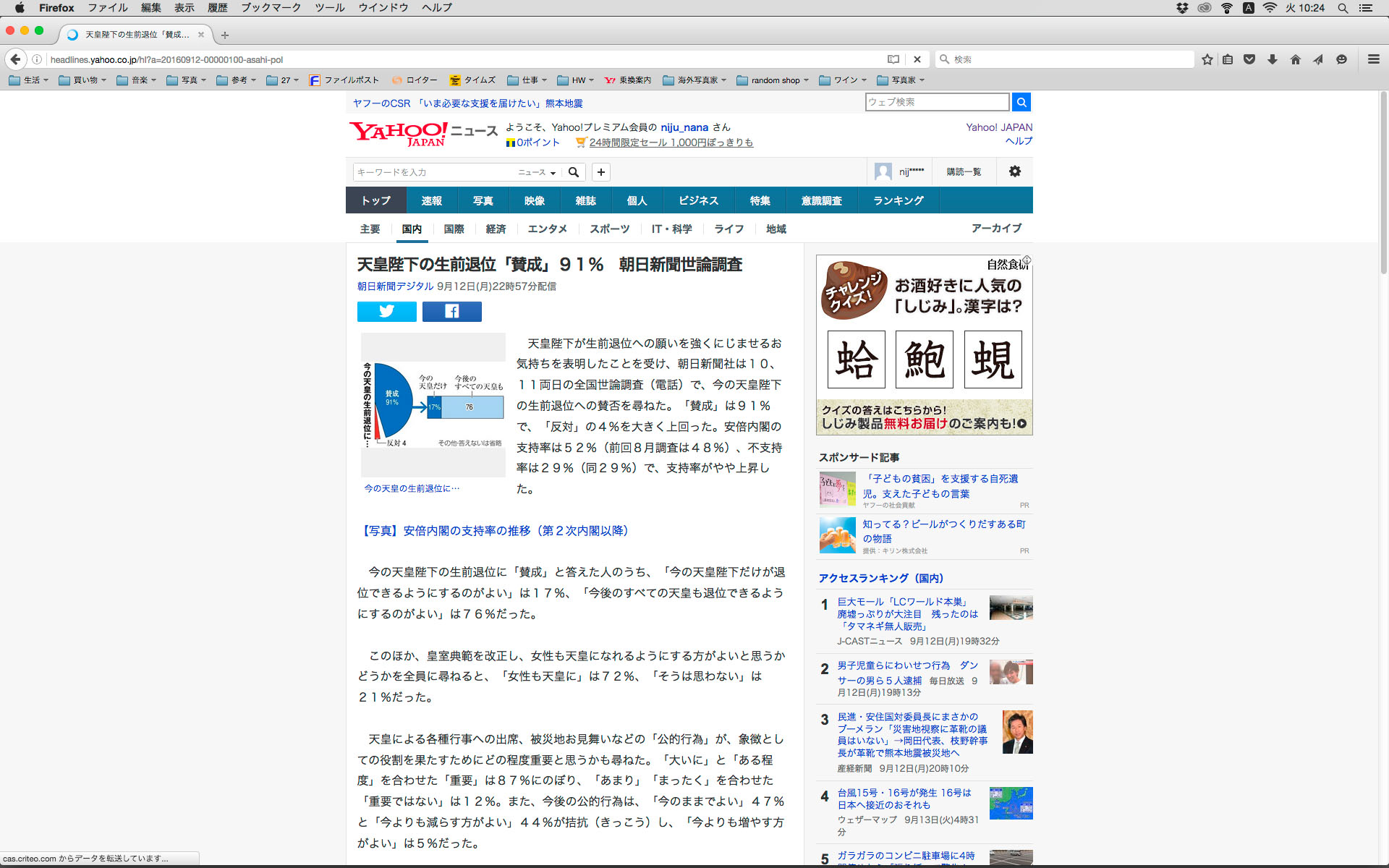Viewport: 1389px width, 868px height.
Task: Toggle reader view icon in address bar
Action: (x=893, y=59)
